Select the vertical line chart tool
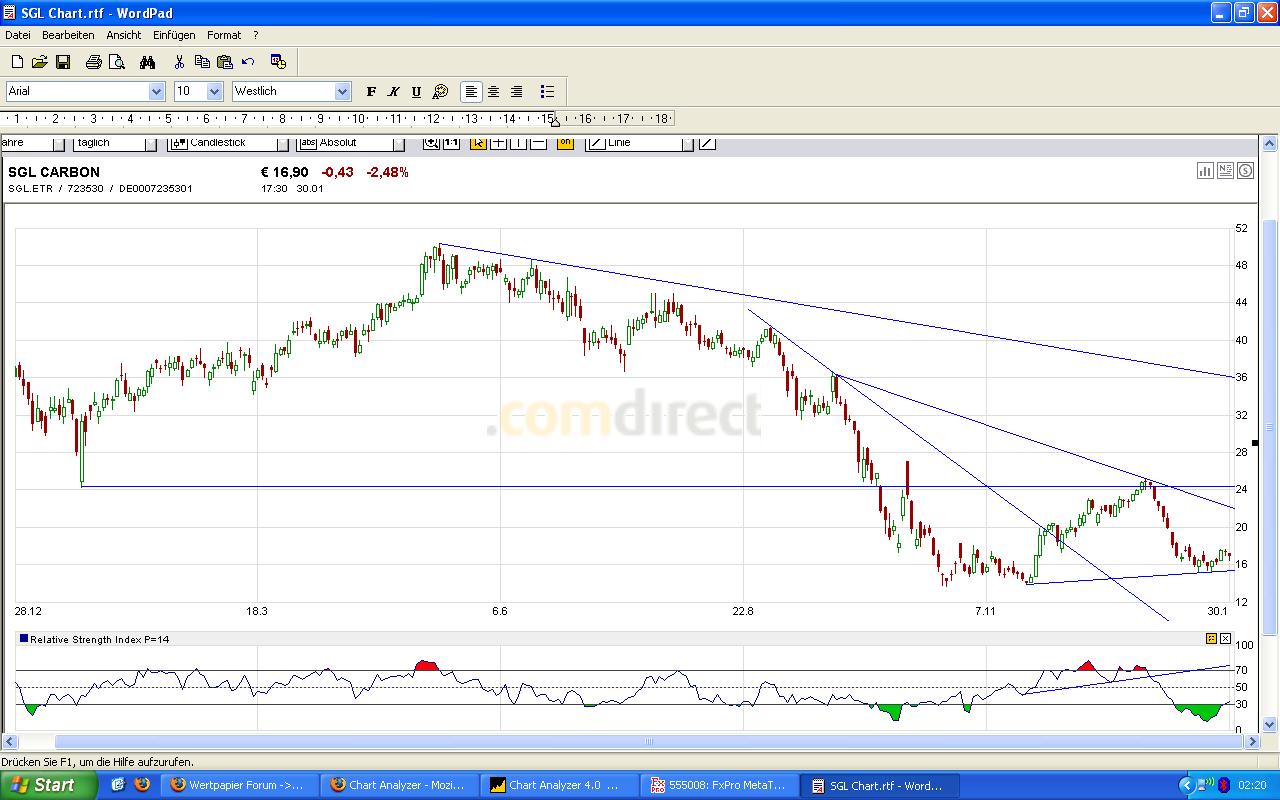 (518, 143)
